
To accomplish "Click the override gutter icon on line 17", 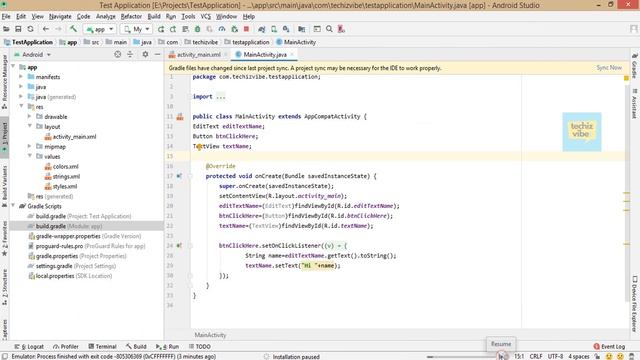I will click(x=179, y=176).
